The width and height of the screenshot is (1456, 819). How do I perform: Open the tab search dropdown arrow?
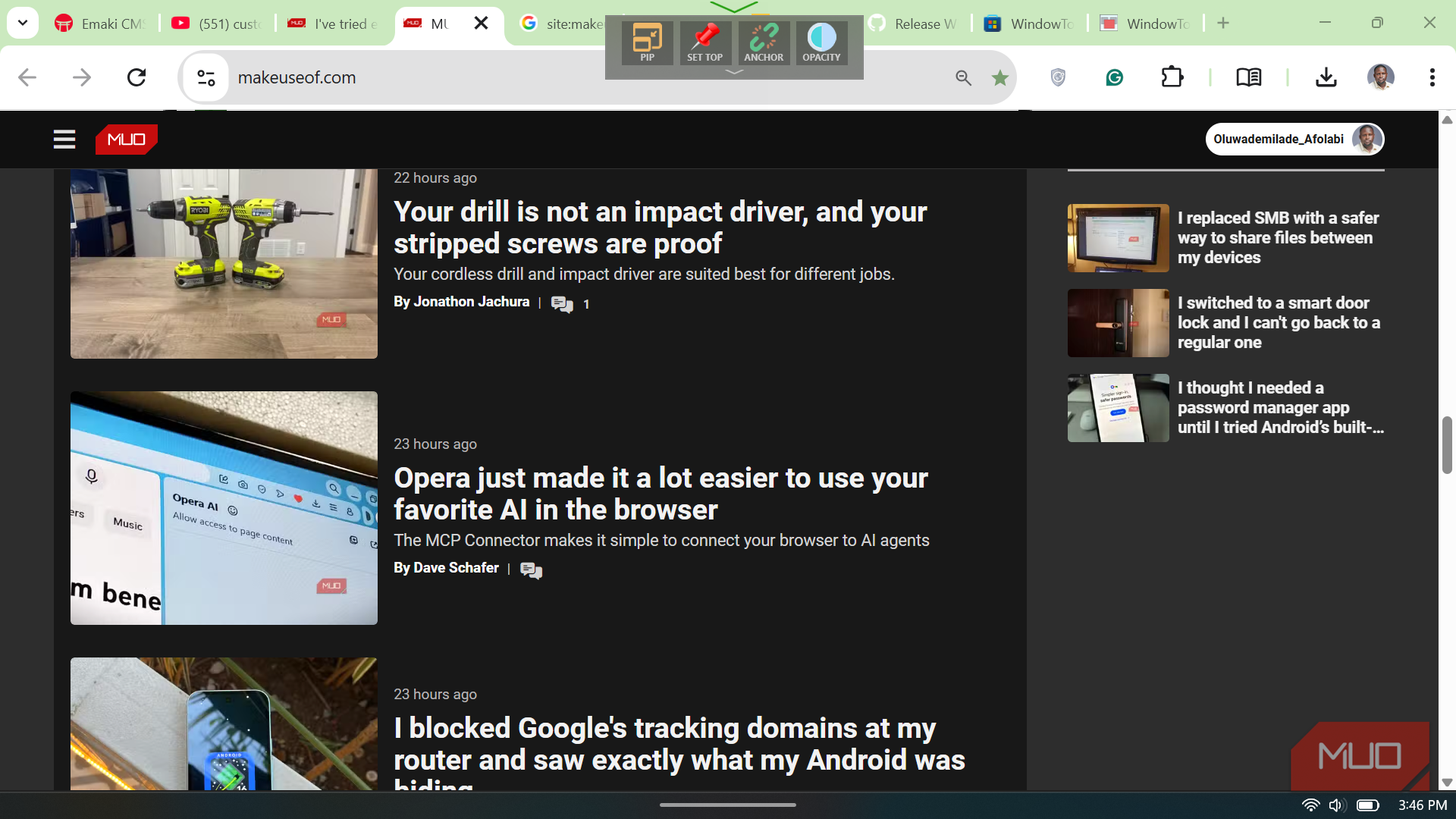tap(23, 24)
